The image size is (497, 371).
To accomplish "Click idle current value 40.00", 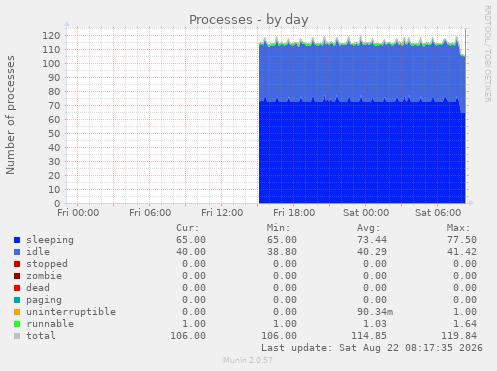I will coord(191,252).
